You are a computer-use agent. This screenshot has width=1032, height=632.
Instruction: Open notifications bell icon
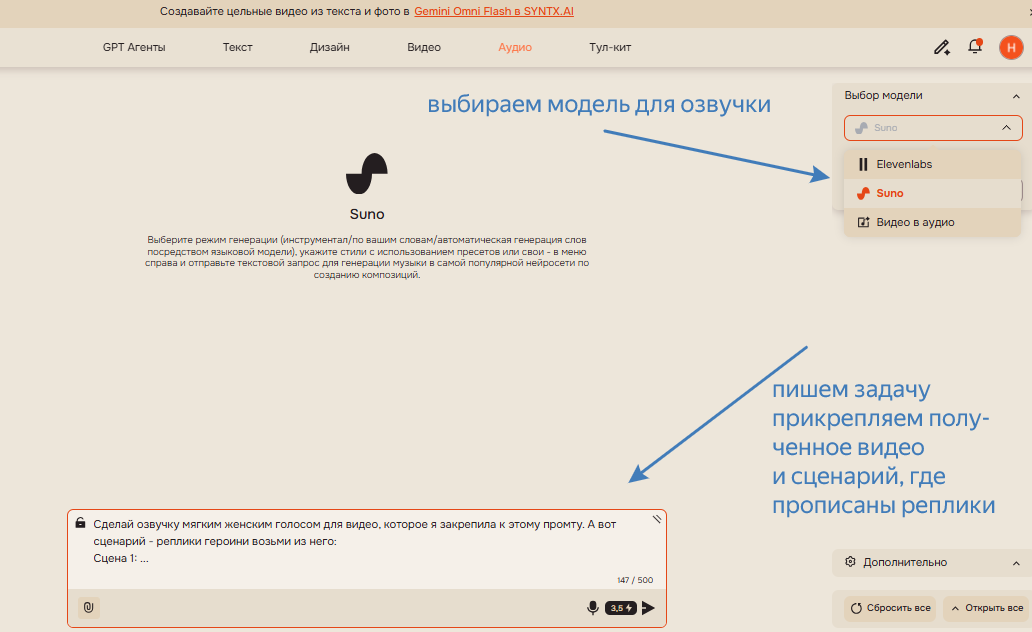tap(975, 47)
